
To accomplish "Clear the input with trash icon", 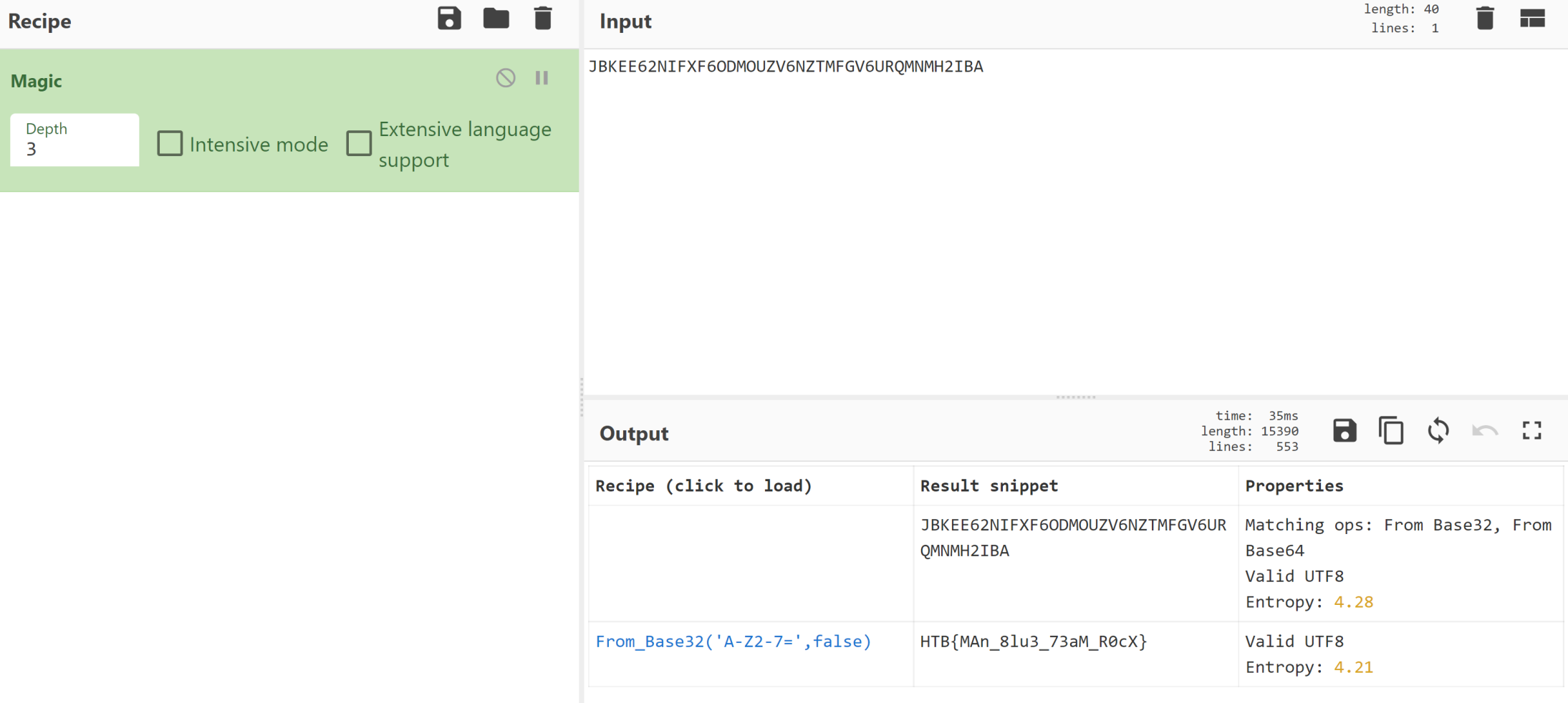I will coord(1485,19).
